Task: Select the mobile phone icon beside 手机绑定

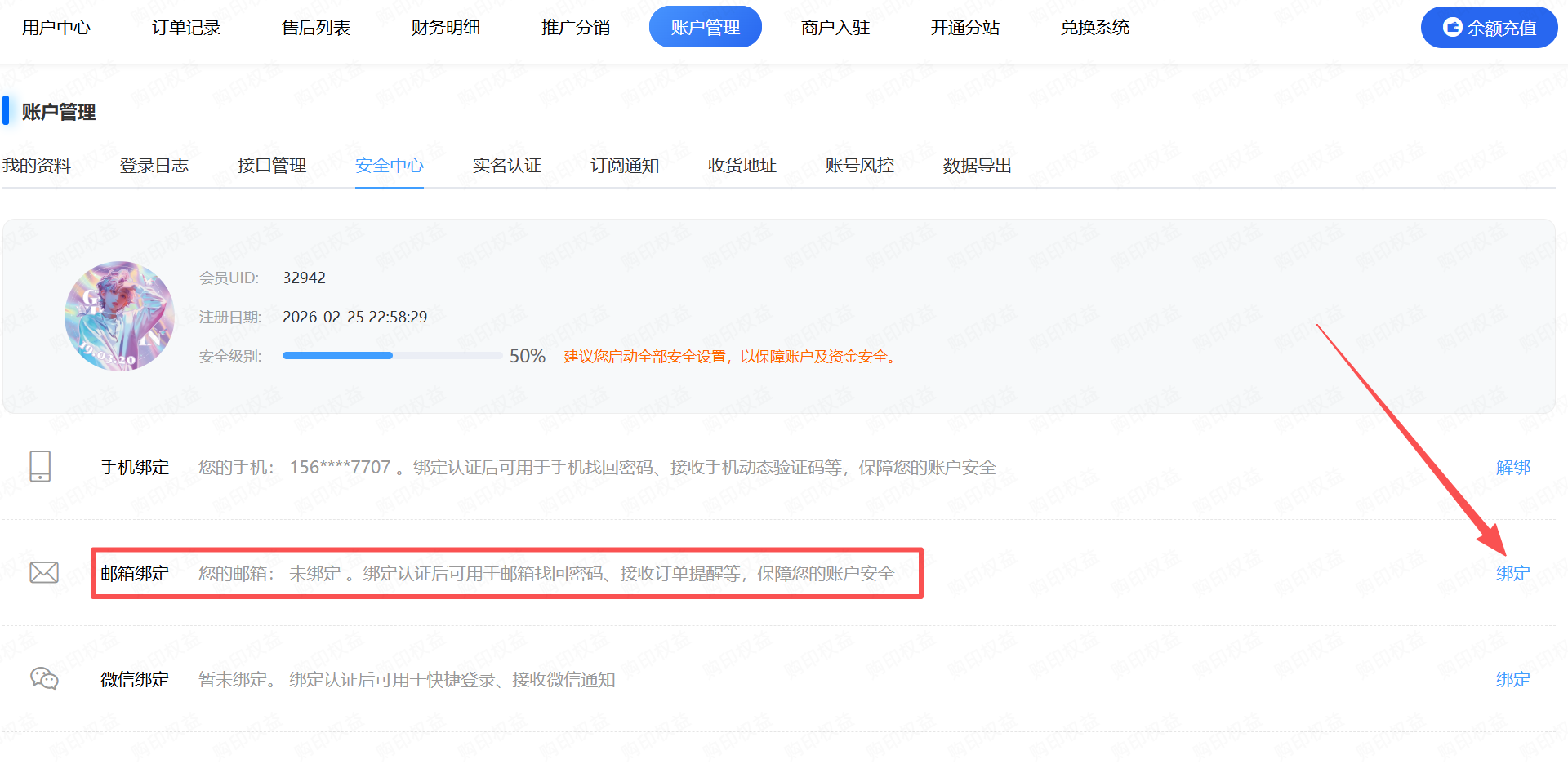Action: [x=41, y=467]
